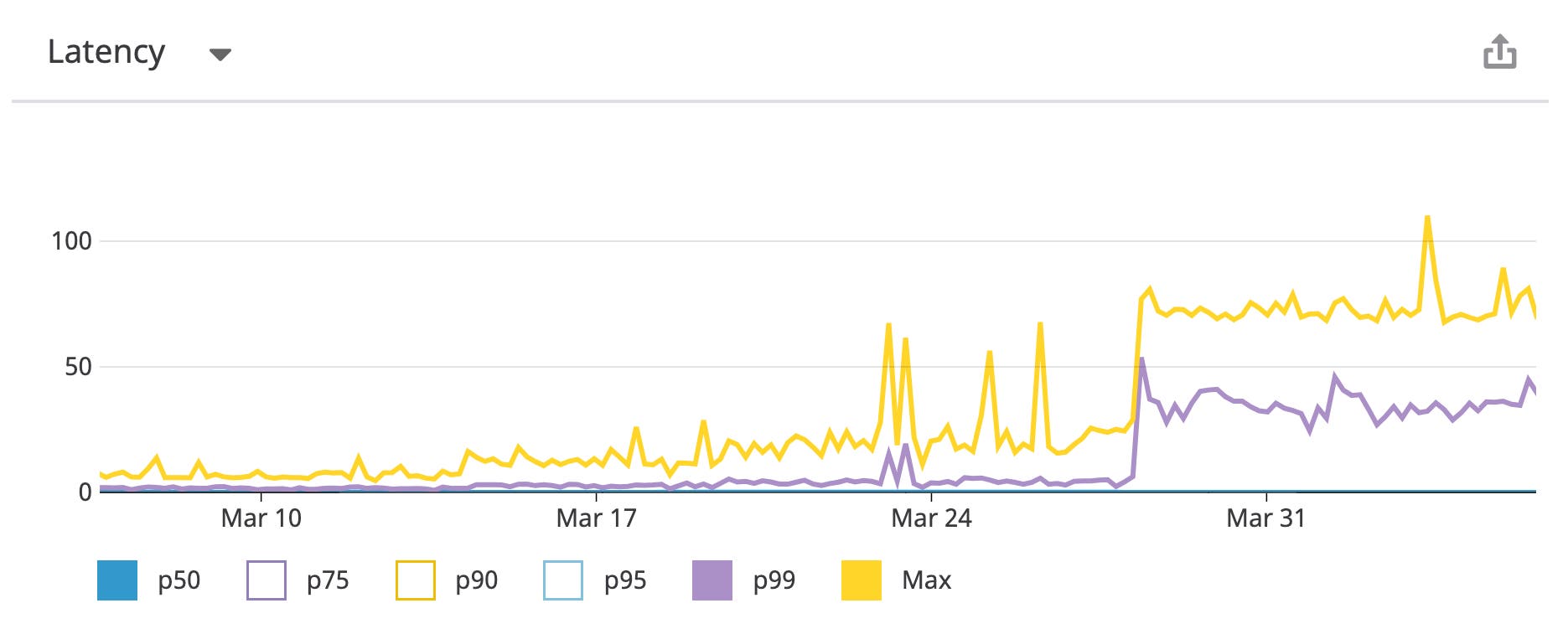Click the p75 legend color box
The height and width of the screenshot is (634, 1568).
point(267,579)
